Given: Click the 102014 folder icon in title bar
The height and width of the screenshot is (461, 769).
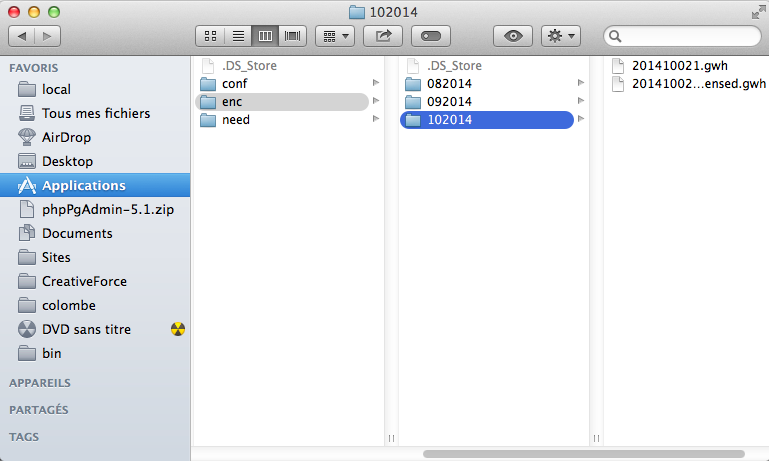Looking at the screenshot, I should pos(357,12).
